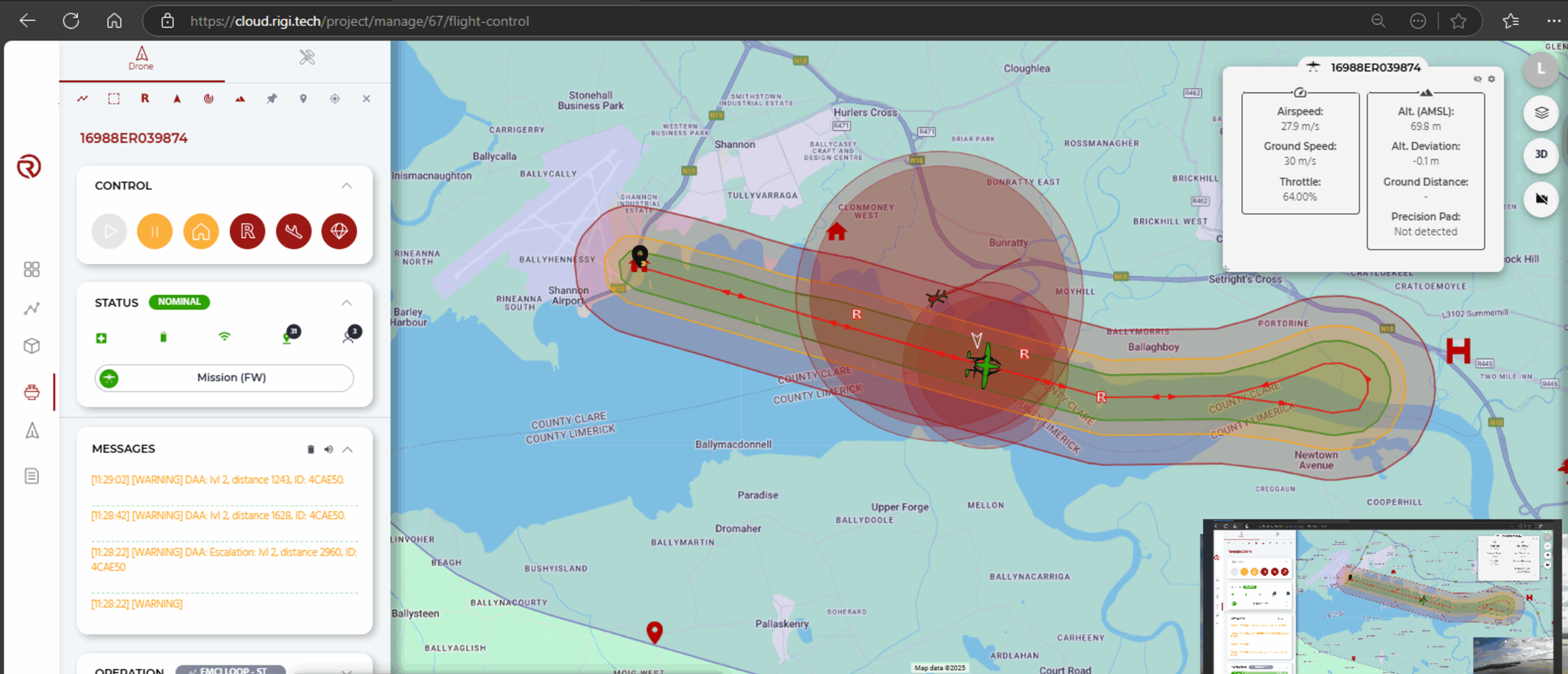The image size is (1568, 674).
Task: Collapse the STATUS panel chevron
Action: click(x=347, y=303)
